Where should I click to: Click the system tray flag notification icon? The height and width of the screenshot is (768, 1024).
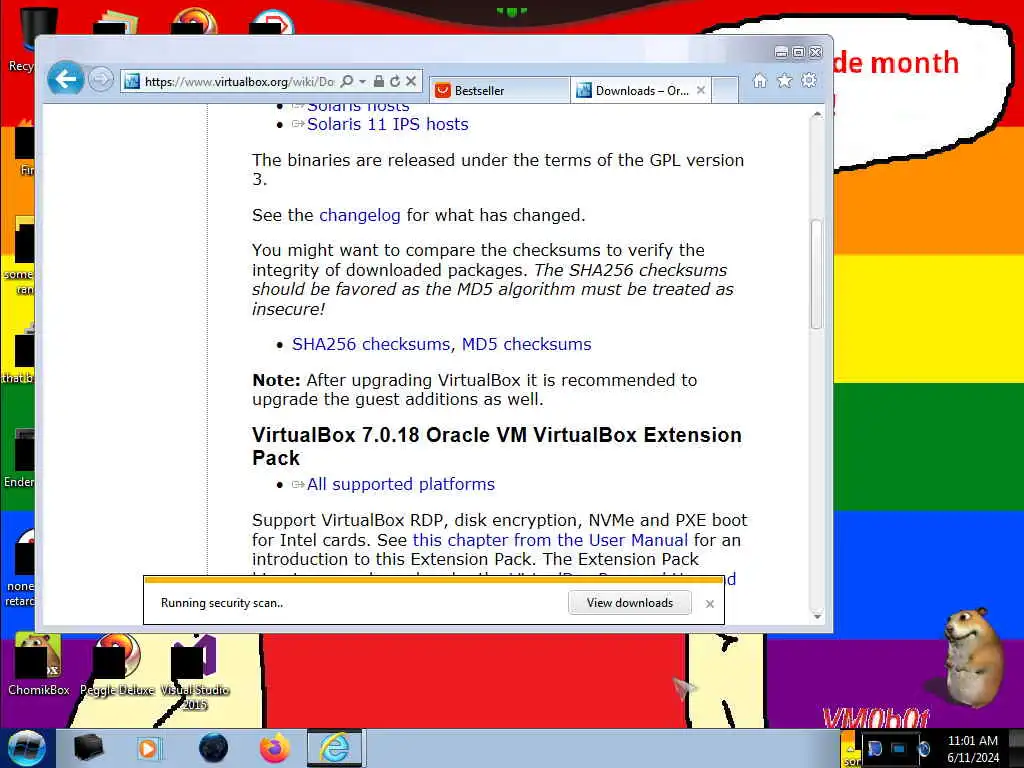874,748
